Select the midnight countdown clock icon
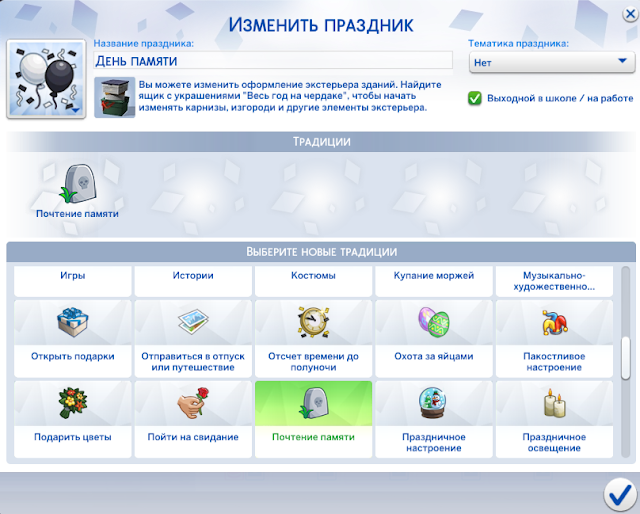The image size is (640, 514). pyautogui.click(x=313, y=322)
